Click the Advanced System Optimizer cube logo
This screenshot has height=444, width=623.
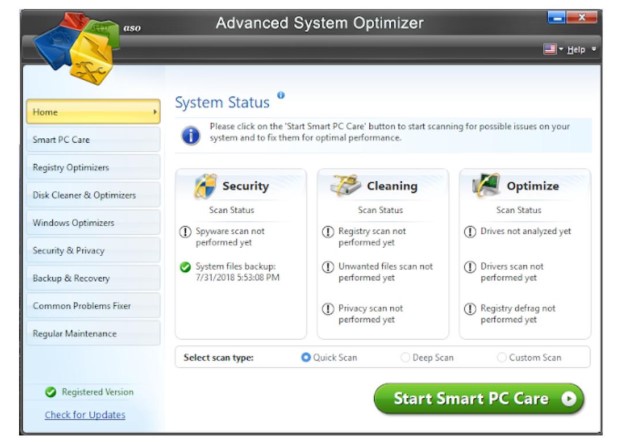point(76,48)
